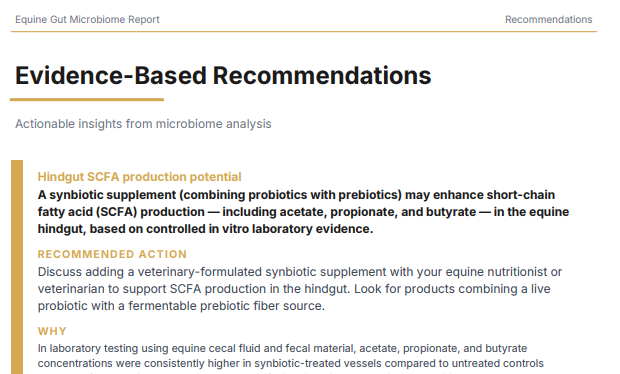Click the paragraph starting Discuss adding a veterinary-formulated
The image size is (620, 374).
(300, 289)
